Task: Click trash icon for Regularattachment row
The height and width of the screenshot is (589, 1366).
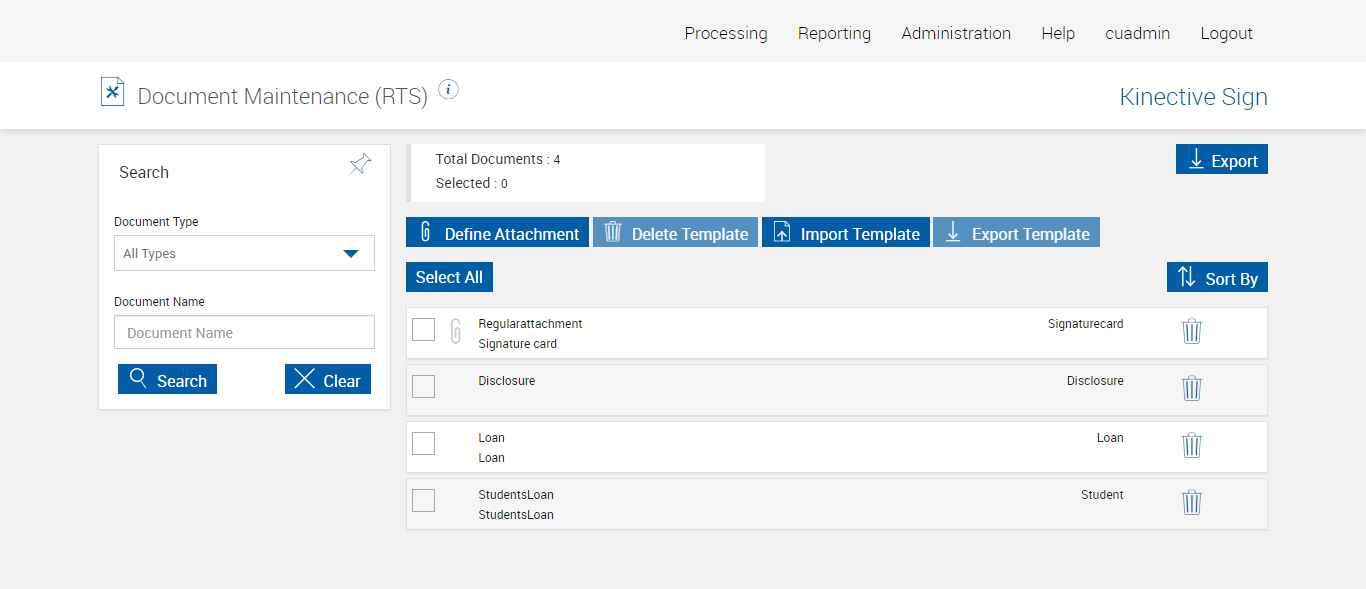Action: coord(1191,332)
